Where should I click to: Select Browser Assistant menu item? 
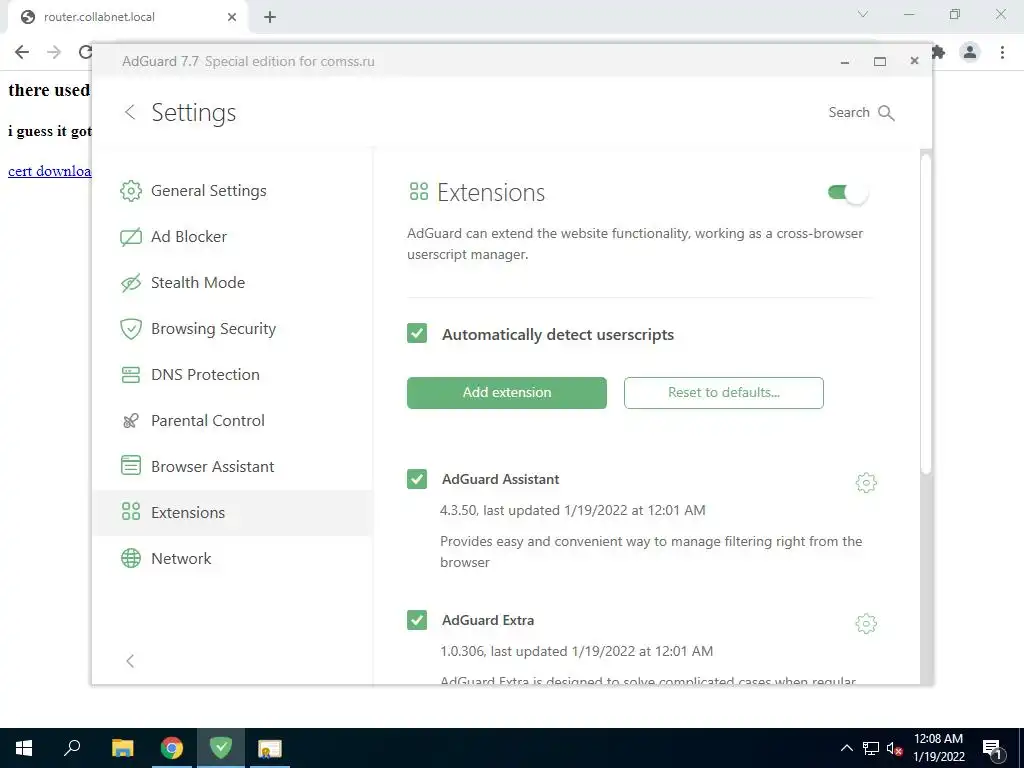(232, 466)
